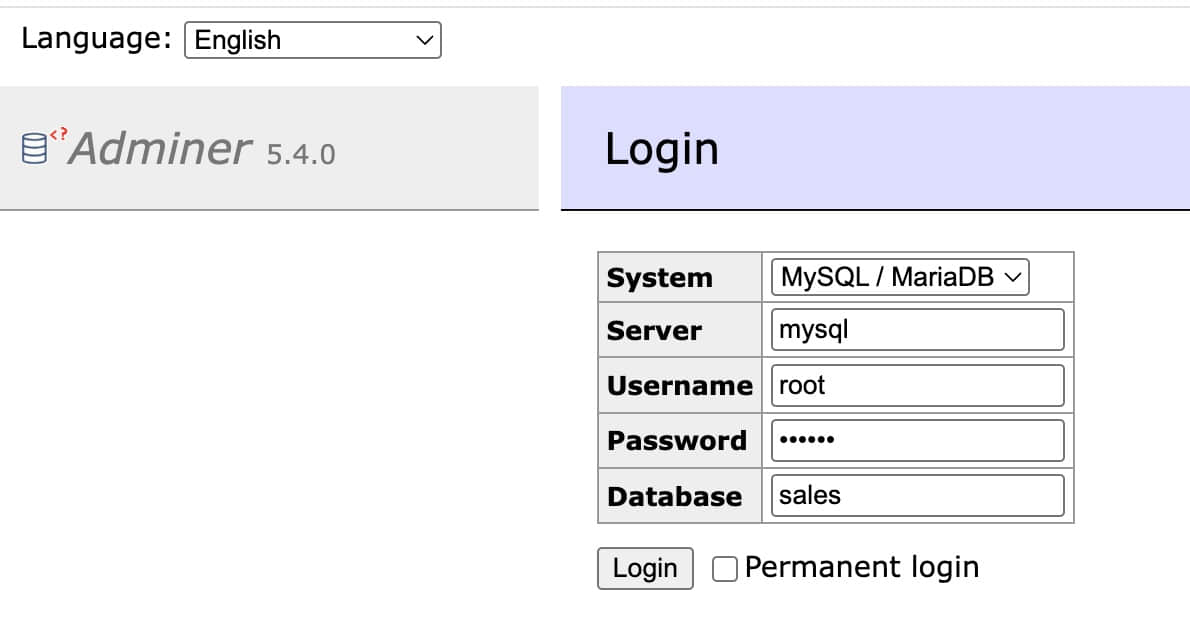Click the 'Permanent login' label text

pyautogui.click(x=861, y=567)
